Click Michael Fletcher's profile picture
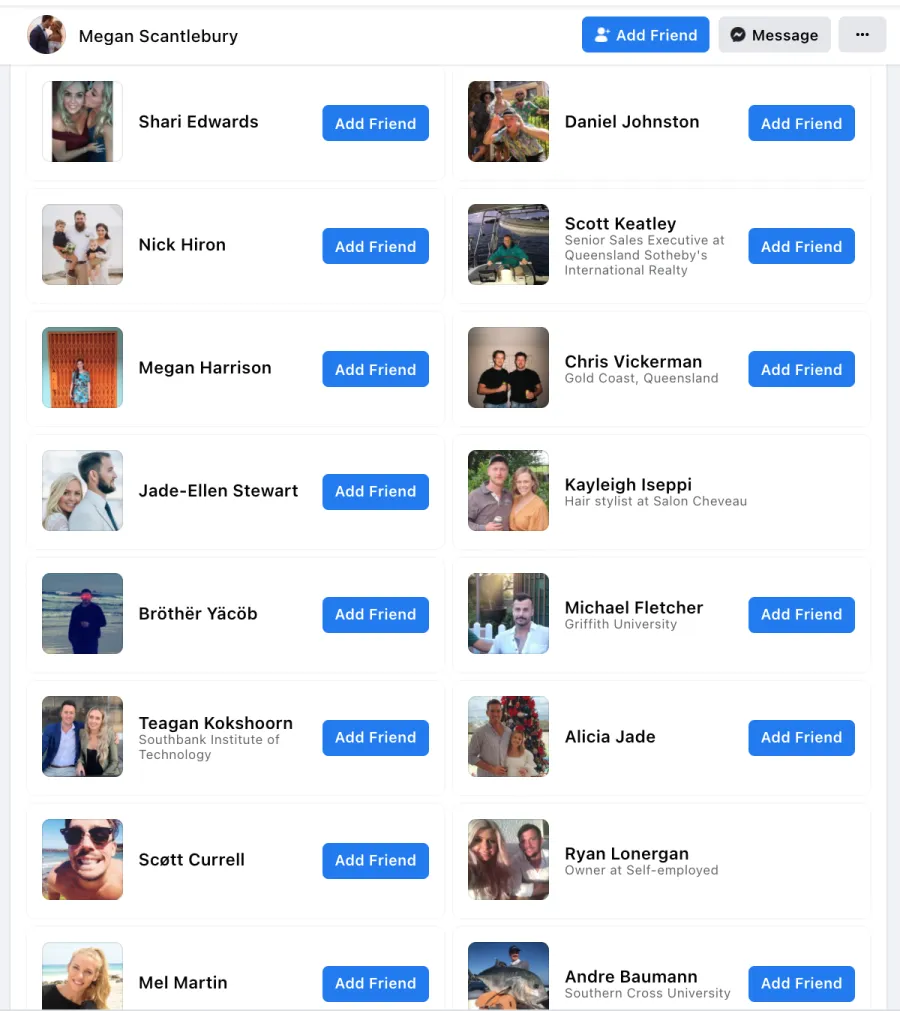 [x=508, y=613]
